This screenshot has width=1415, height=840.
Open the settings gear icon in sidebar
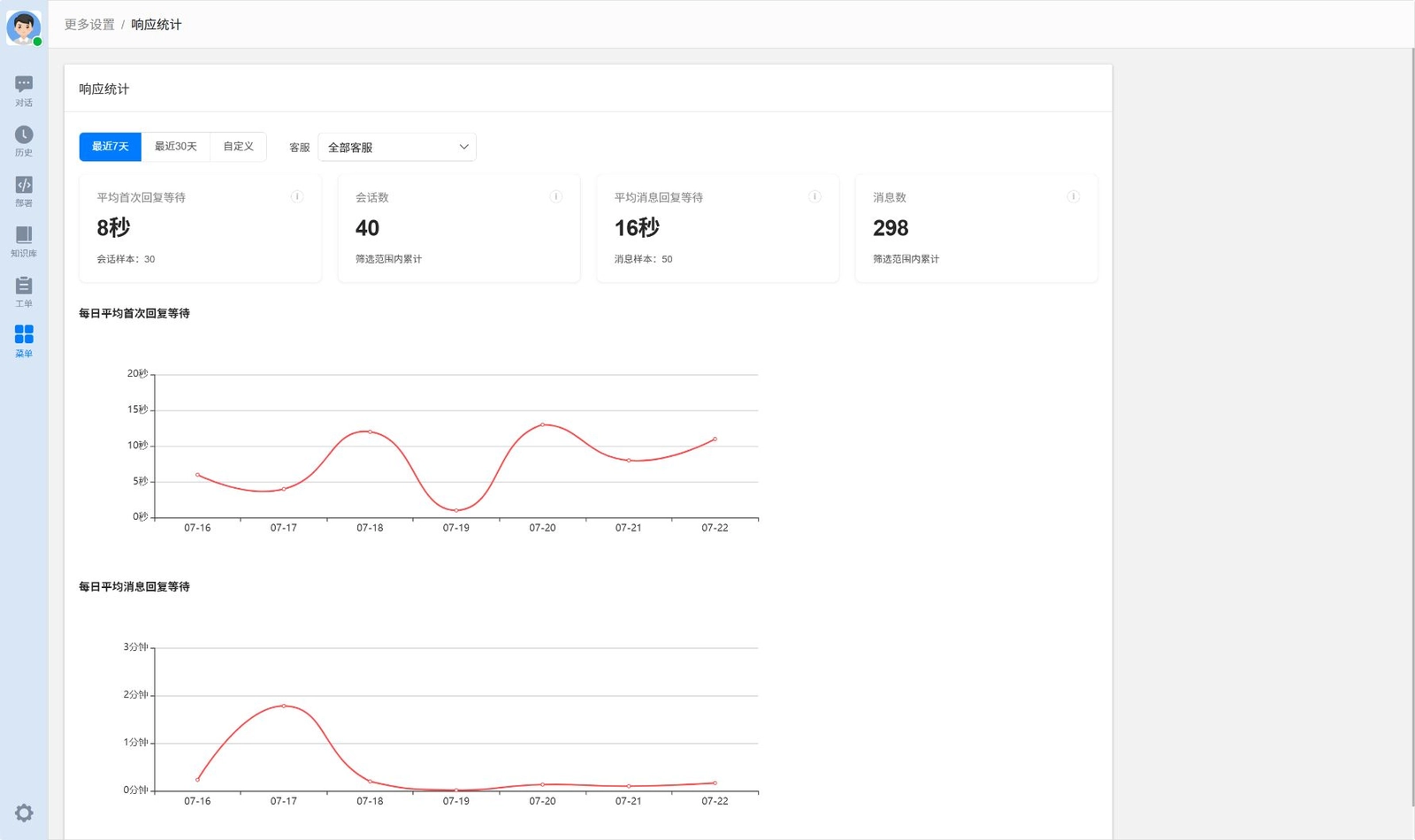pos(24,813)
